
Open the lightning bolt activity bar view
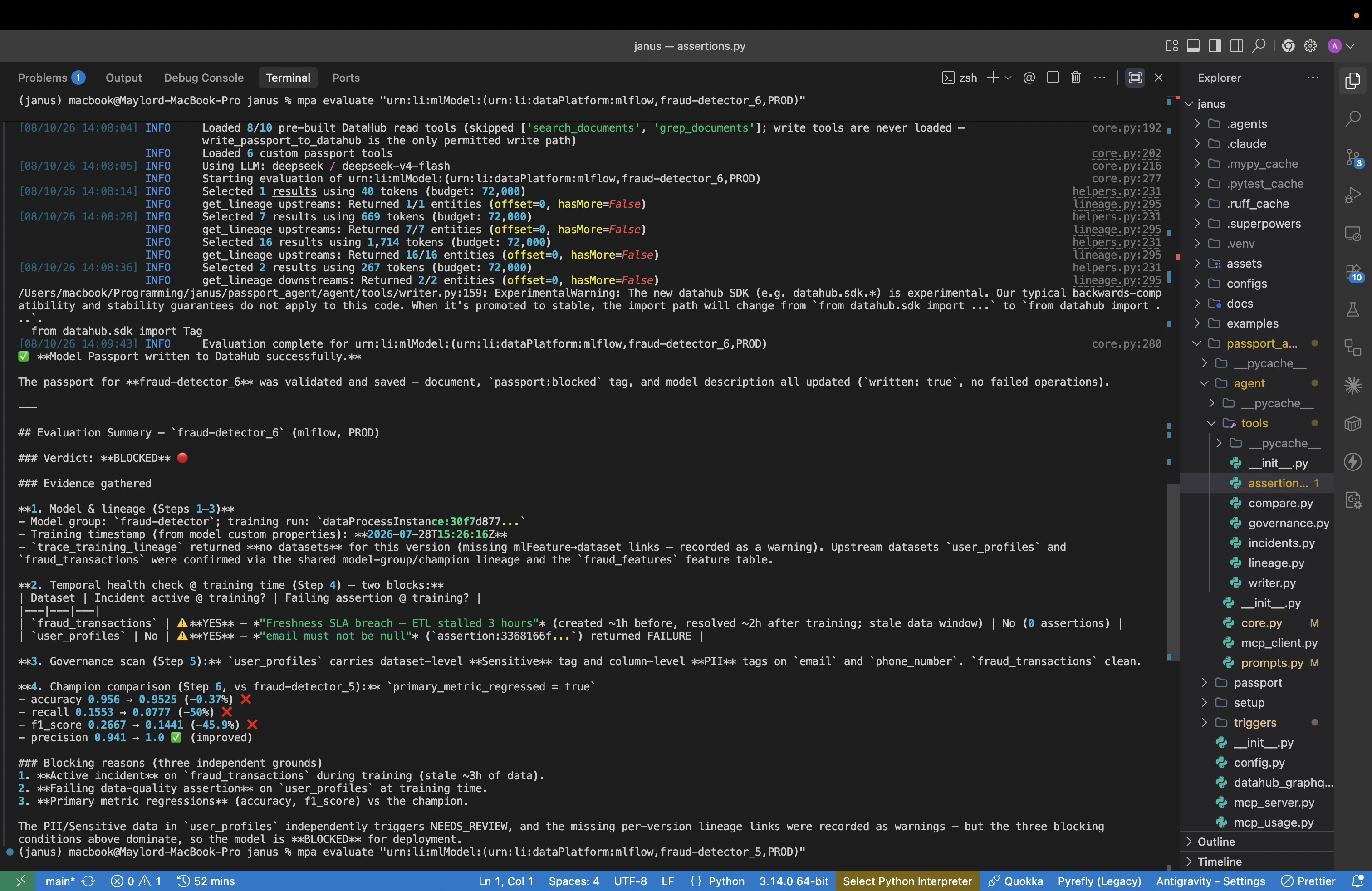(1352, 462)
